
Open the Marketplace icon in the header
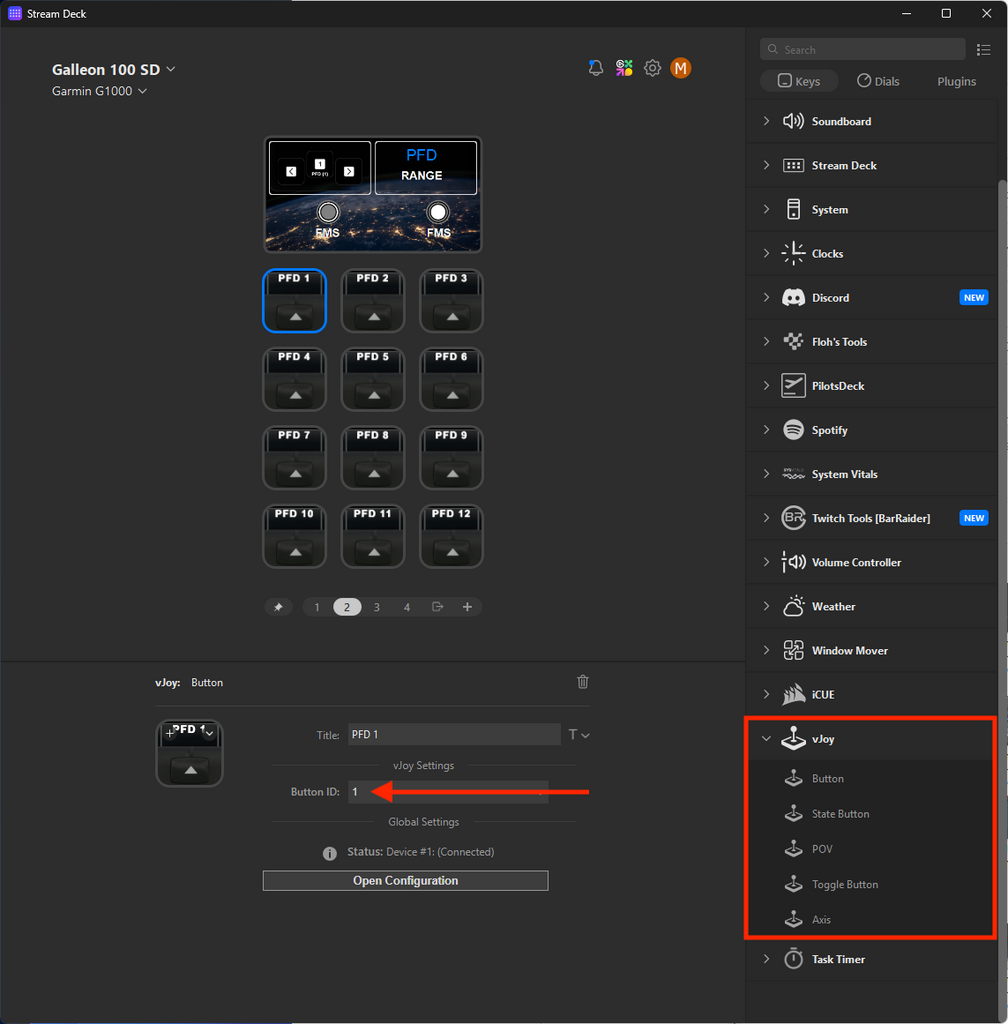tap(624, 68)
